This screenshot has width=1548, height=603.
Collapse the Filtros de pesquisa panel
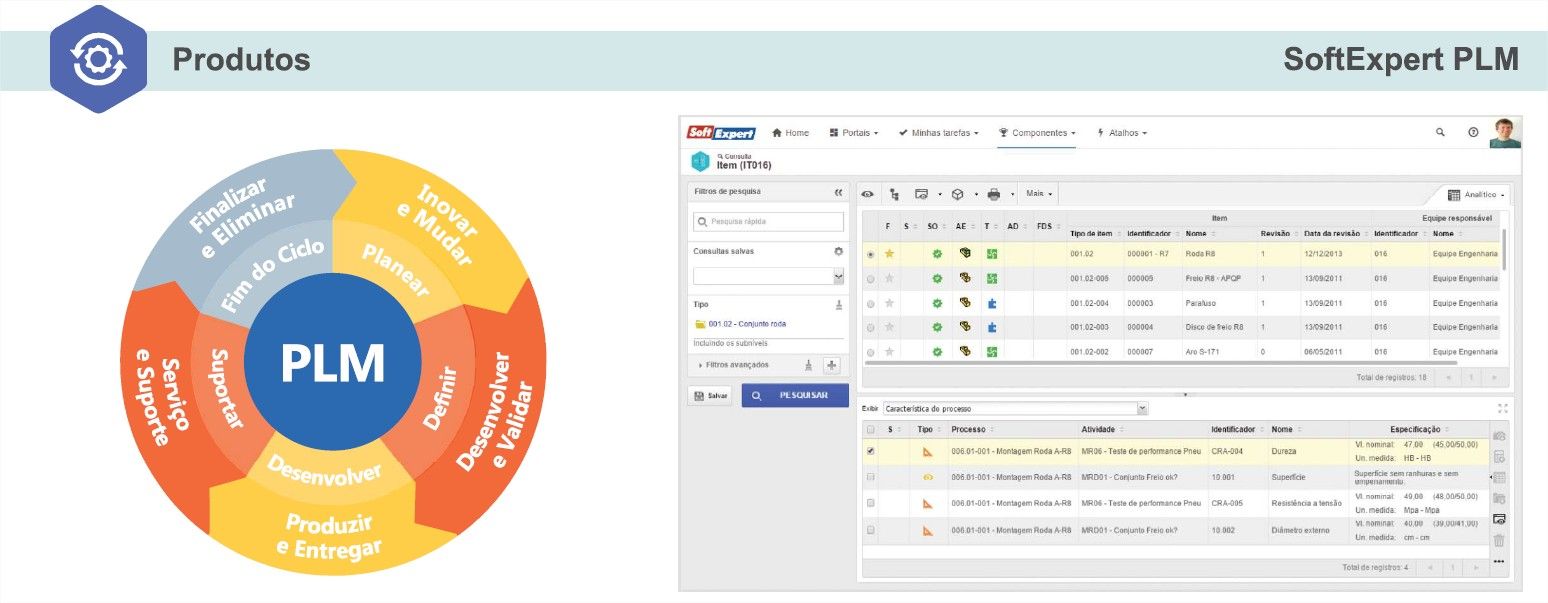[x=838, y=191]
